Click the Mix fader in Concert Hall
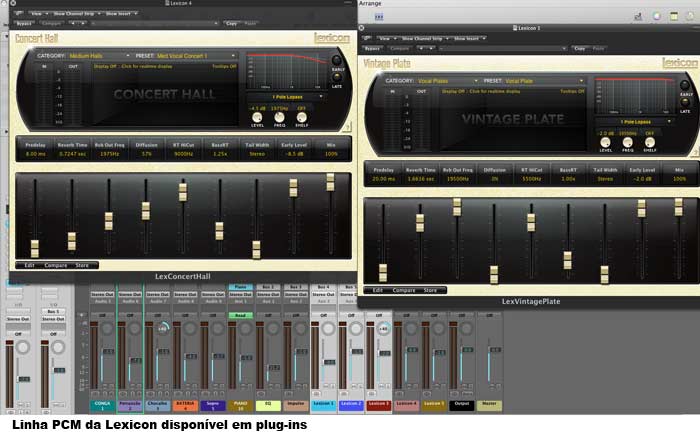 (330, 182)
